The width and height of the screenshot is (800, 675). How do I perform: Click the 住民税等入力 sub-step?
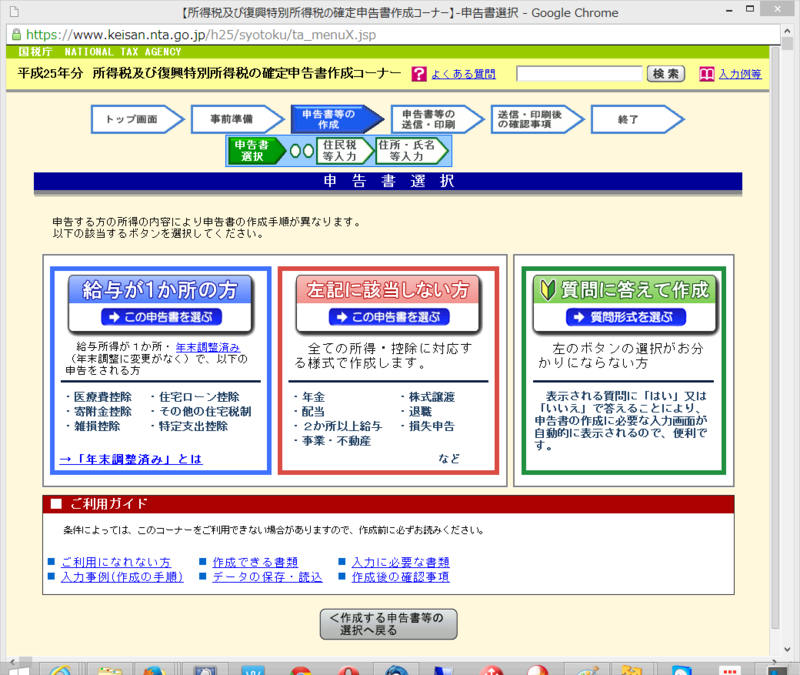tap(345, 151)
